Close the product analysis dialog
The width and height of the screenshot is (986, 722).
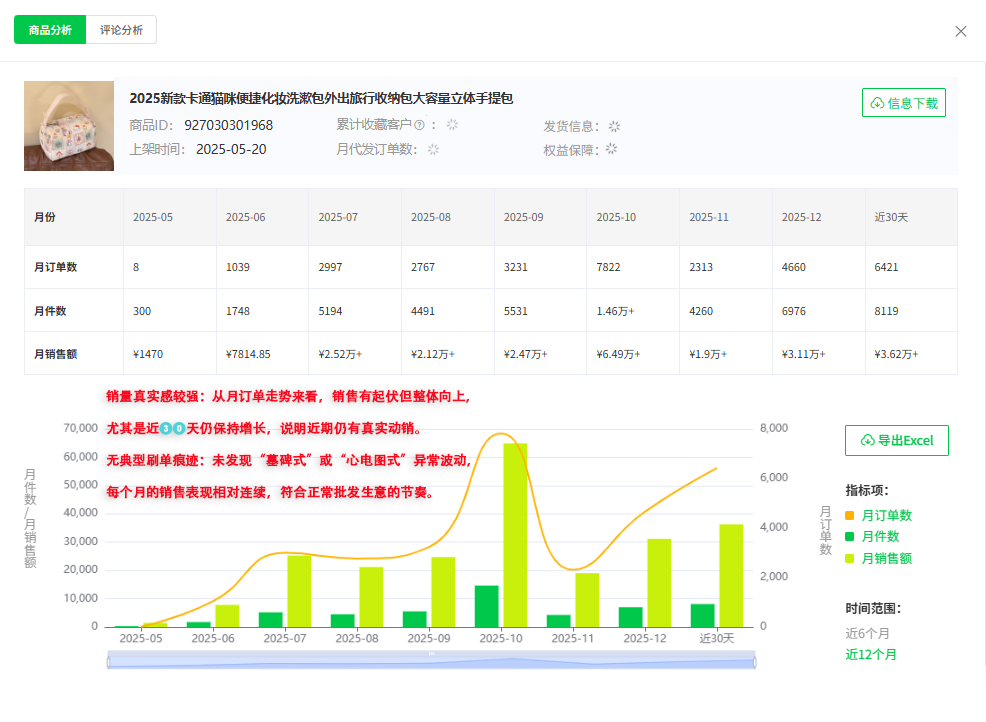961,31
